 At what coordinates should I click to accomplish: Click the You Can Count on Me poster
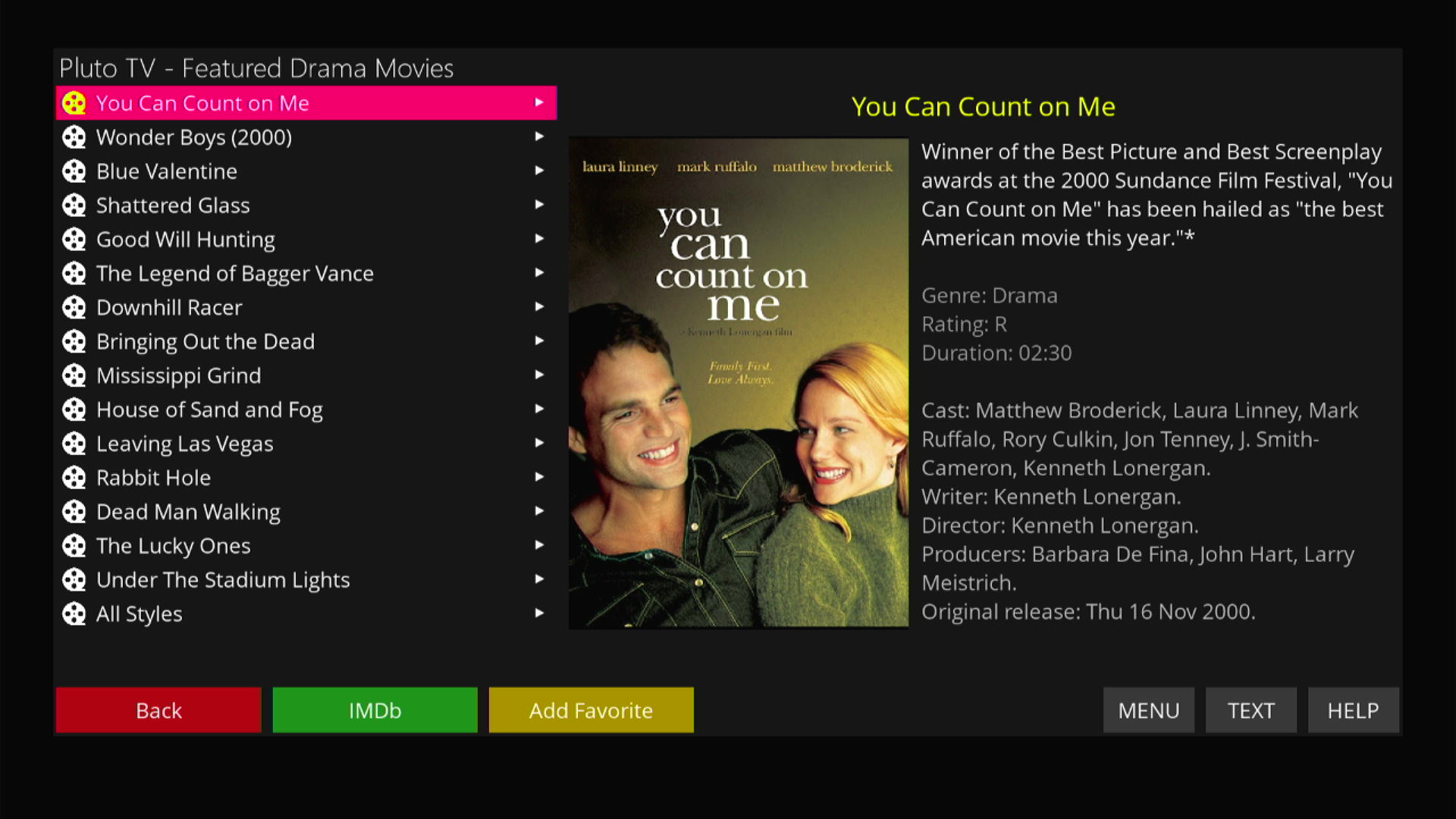(x=739, y=383)
